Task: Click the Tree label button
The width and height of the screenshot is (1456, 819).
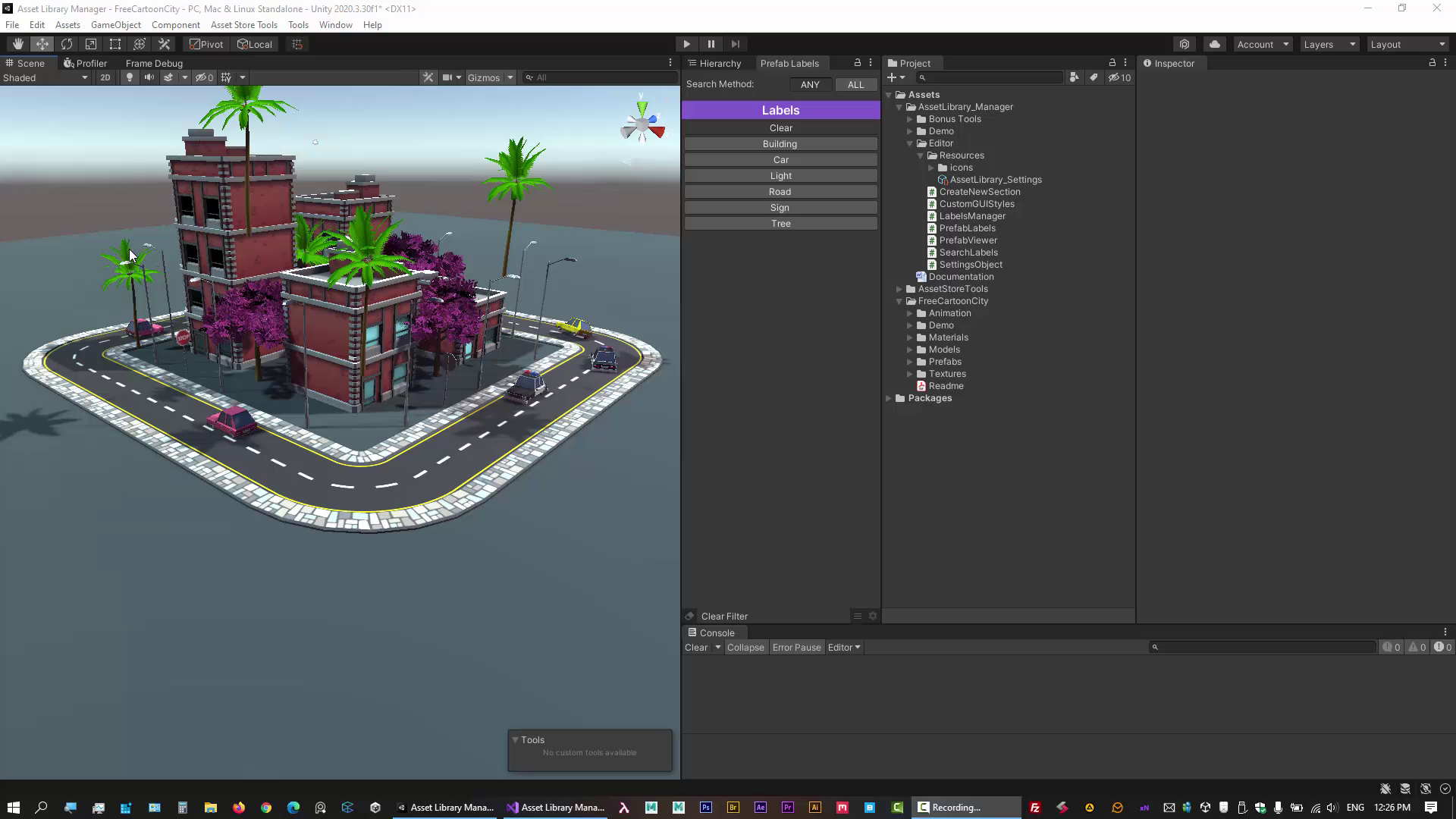Action: (x=780, y=224)
